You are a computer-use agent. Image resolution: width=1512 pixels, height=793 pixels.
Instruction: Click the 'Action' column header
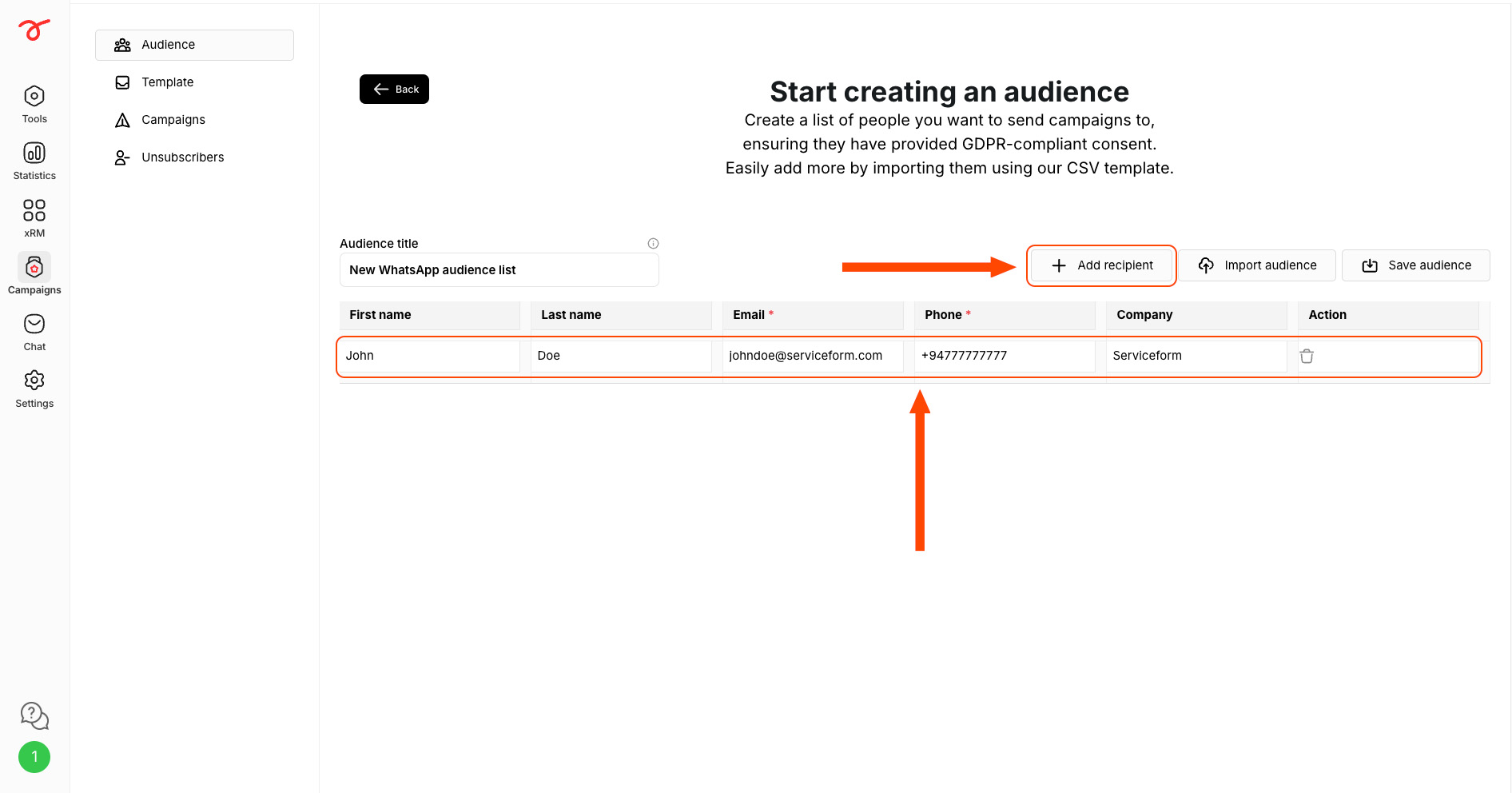[x=1389, y=315]
